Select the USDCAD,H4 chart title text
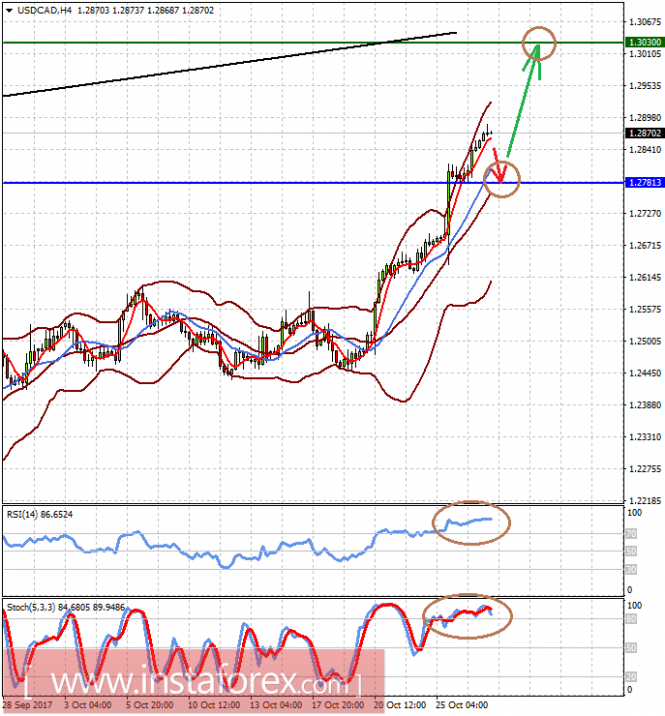Image resolution: width=665 pixels, height=716 pixels. pyautogui.click(x=44, y=11)
